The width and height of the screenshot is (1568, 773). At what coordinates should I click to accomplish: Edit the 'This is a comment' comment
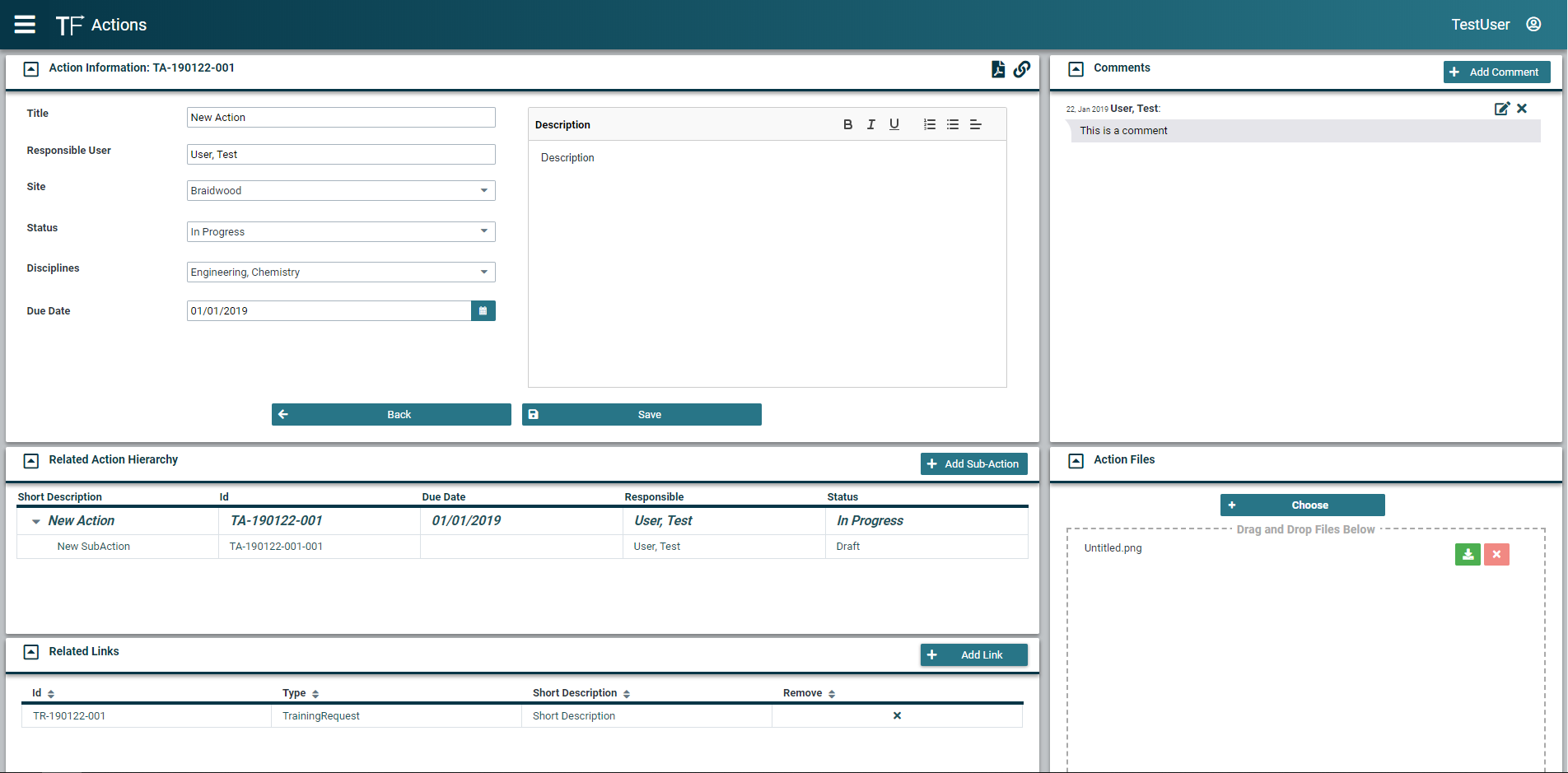[1501, 109]
